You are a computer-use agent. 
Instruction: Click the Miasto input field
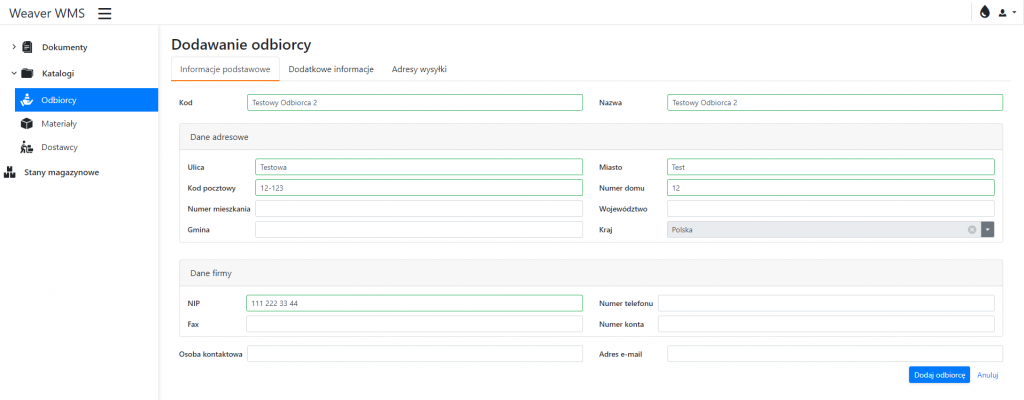point(831,167)
